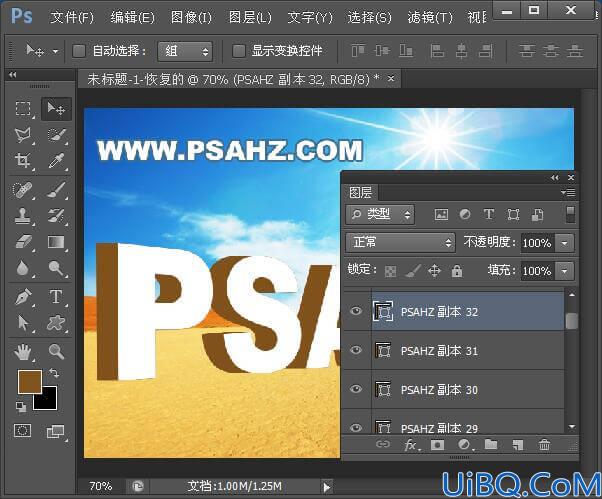Select the Blur tool
Image resolution: width=602 pixels, height=499 pixels.
(x=23, y=268)
